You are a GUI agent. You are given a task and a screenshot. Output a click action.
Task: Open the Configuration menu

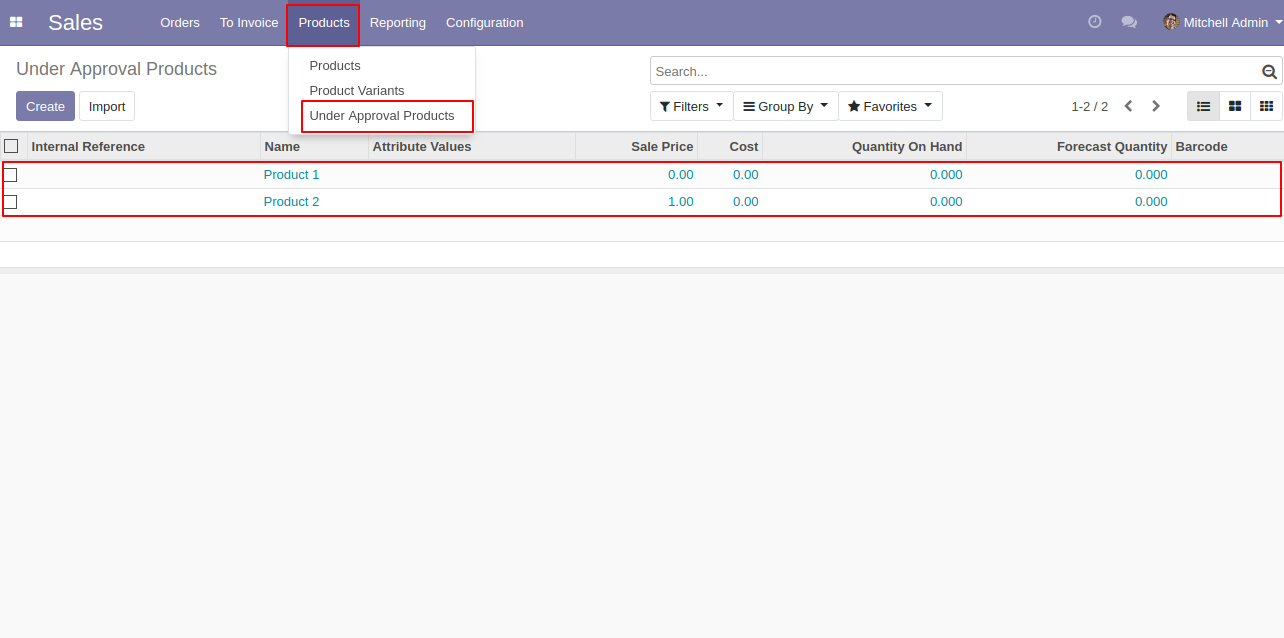[x=484, y=22]
